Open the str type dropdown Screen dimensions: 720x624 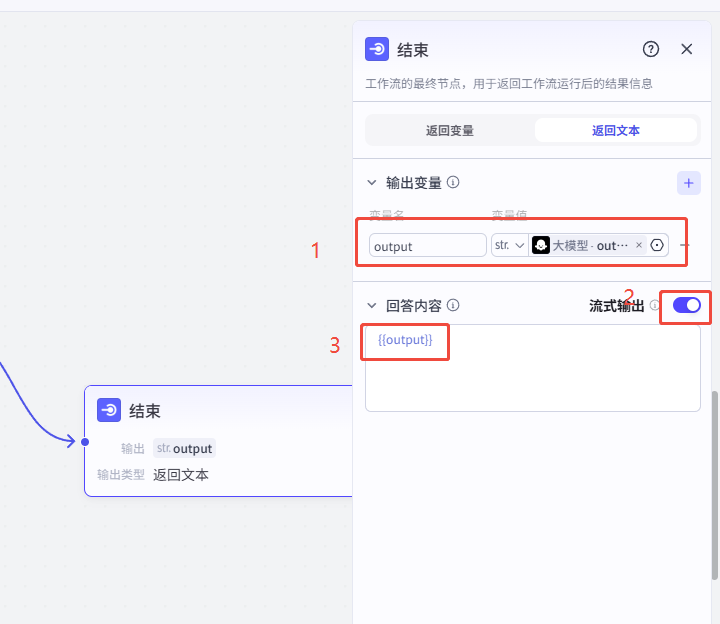[509, 246]
